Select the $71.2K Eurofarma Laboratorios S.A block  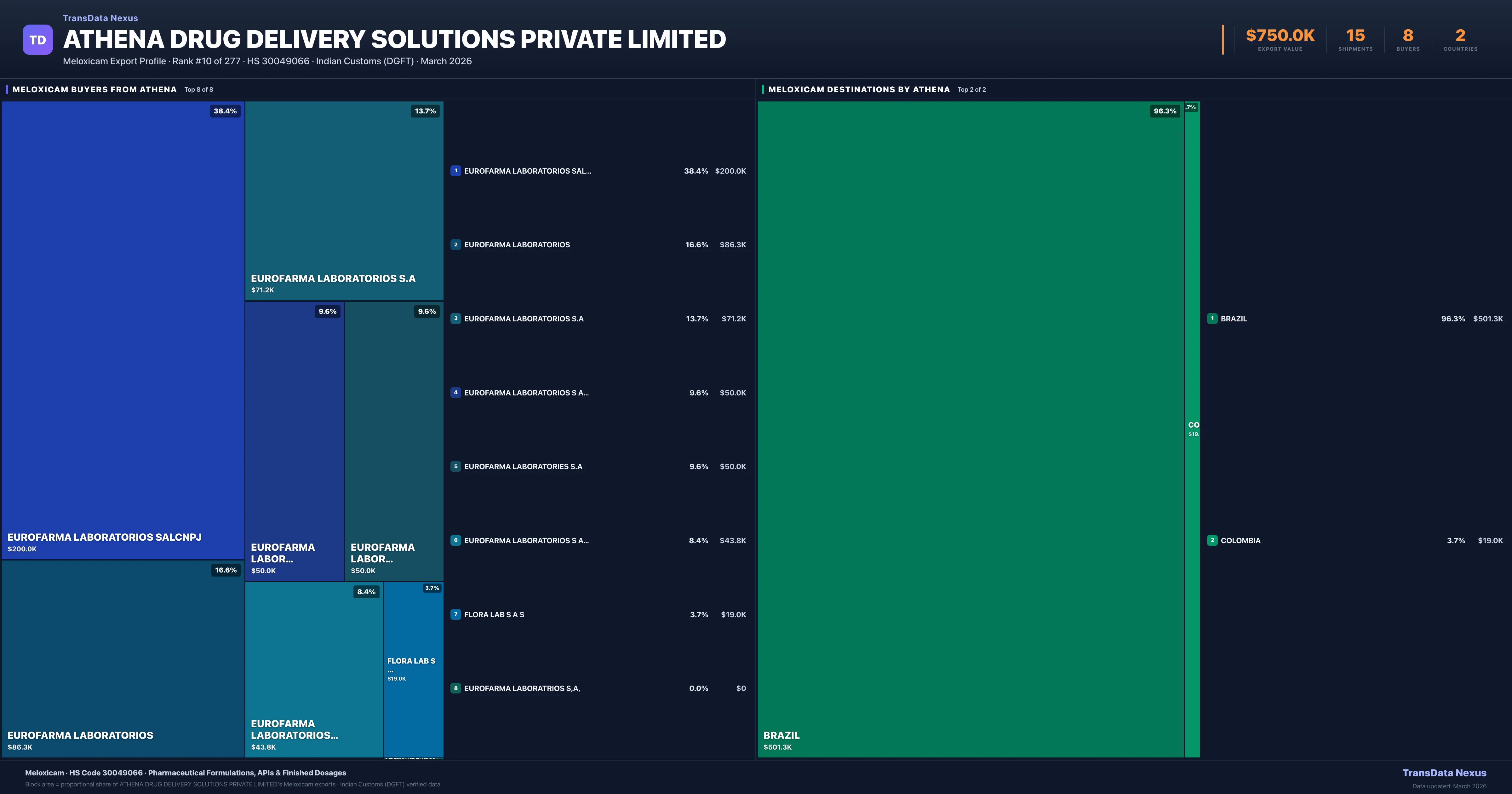[x=344, y=200]
